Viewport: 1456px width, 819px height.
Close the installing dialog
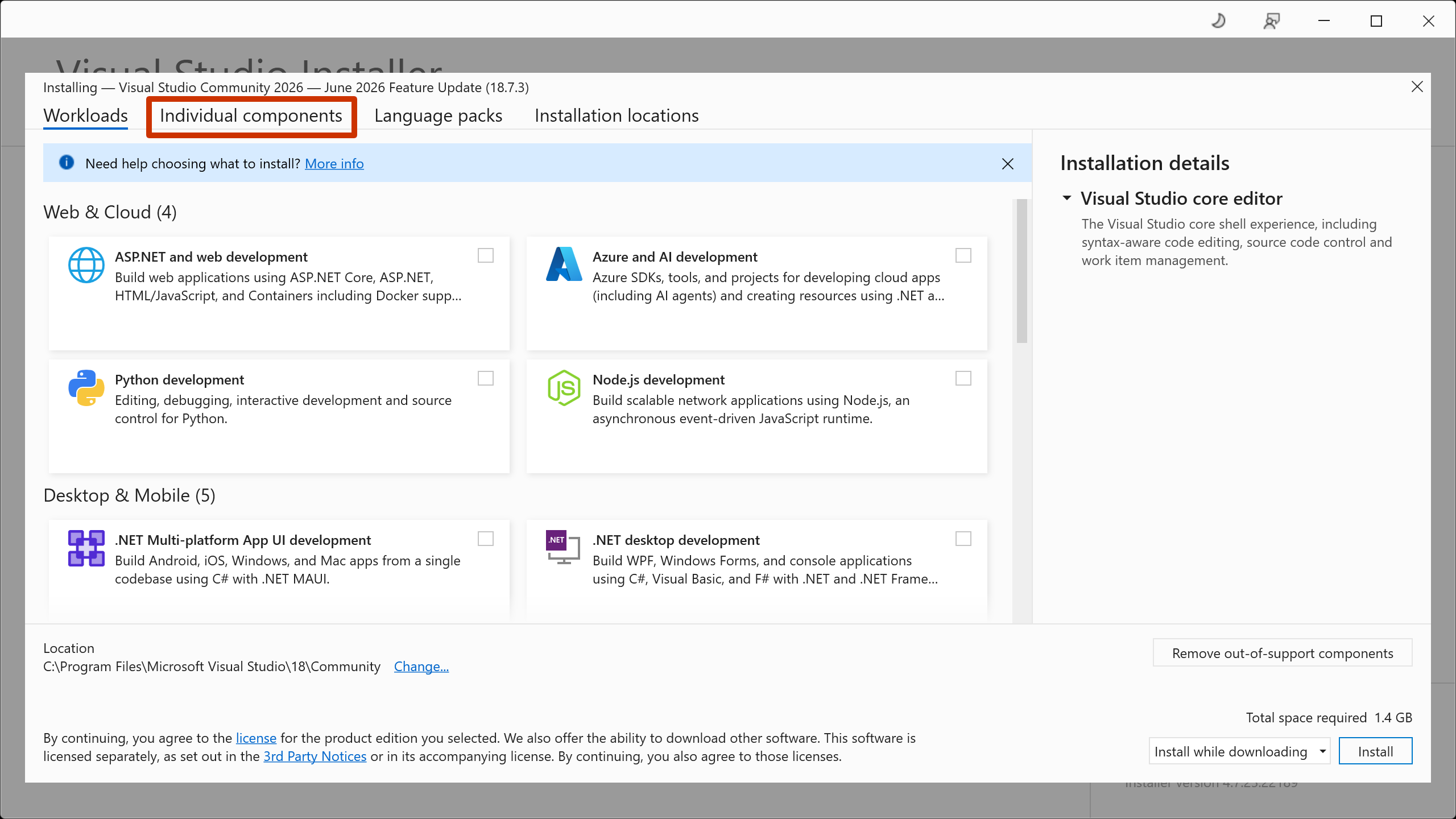tap(1417, 86)
